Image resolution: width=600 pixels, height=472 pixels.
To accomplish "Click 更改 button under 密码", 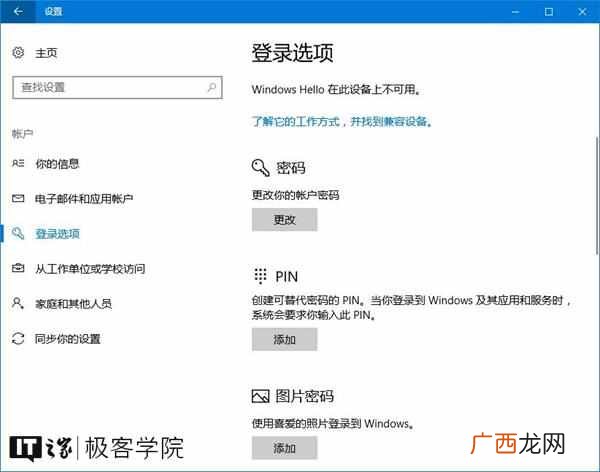I will [284, 220].
